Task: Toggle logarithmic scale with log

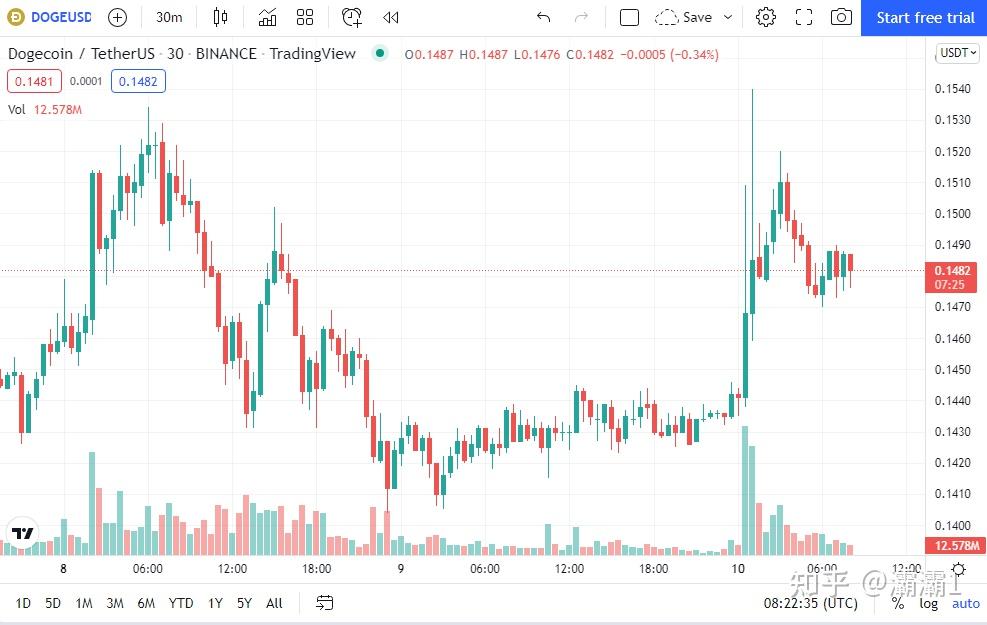Action: coord(928,603)
